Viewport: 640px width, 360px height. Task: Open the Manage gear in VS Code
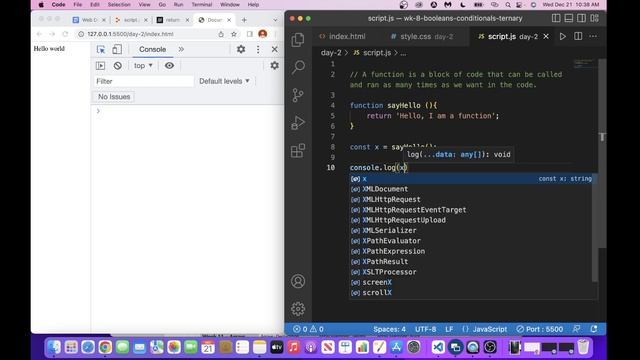pos(298,309)
